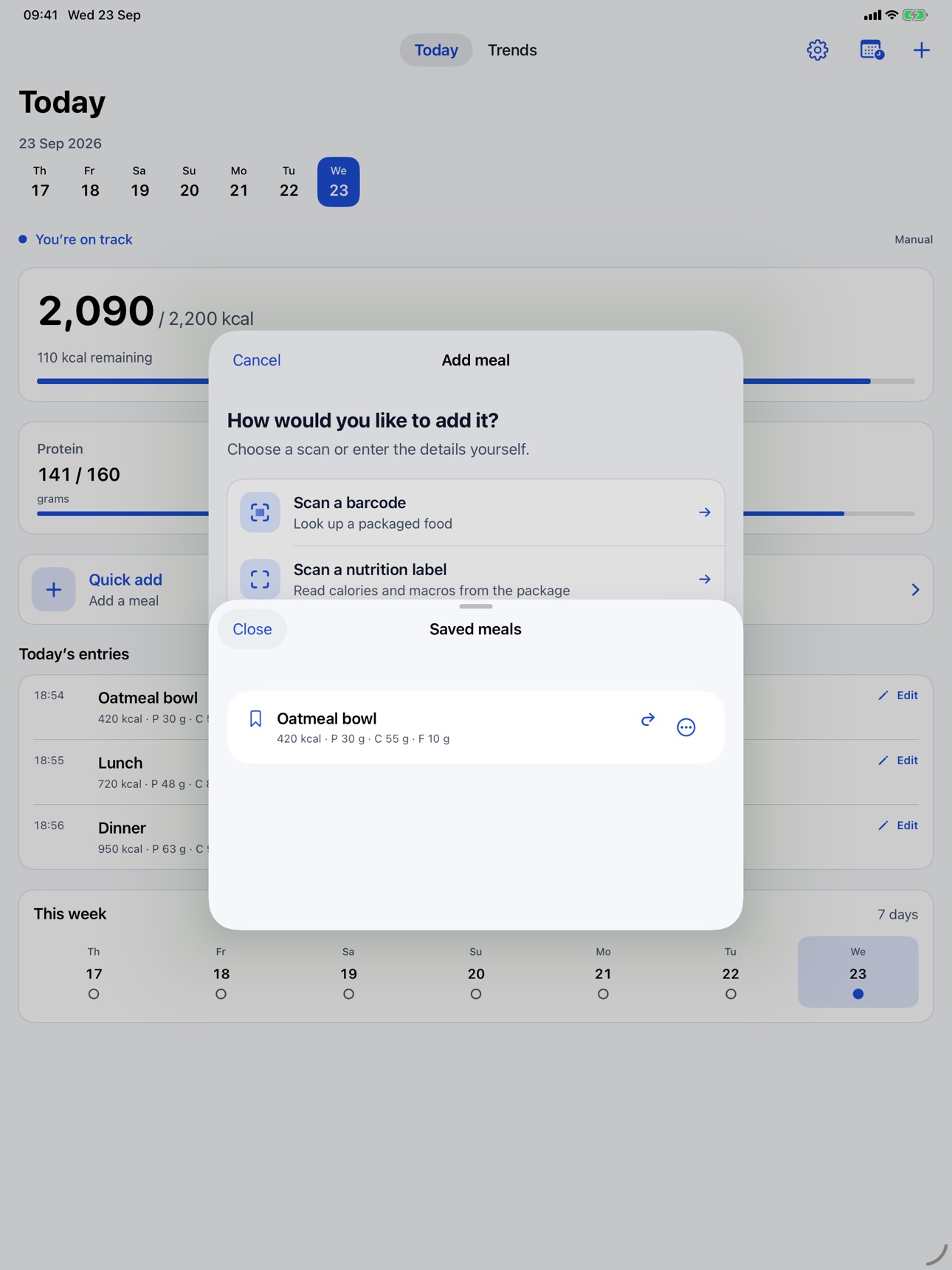Expand the Quick add row chevron

click(915, 590)
